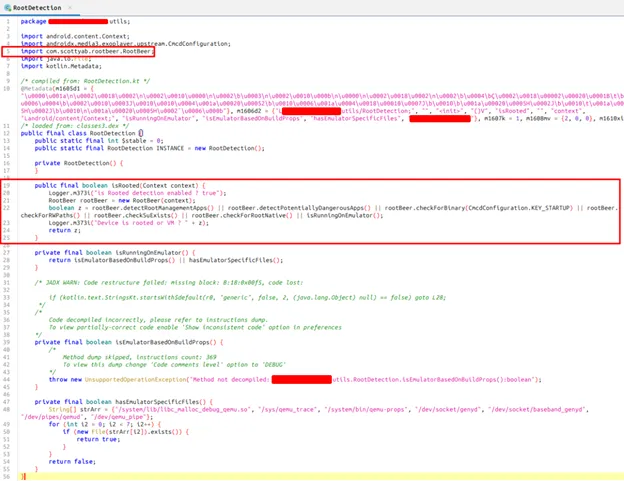This screenshot has height=481, width=624.
Task: Click line number 56 in the gutter
Action: tap(7, 477)
